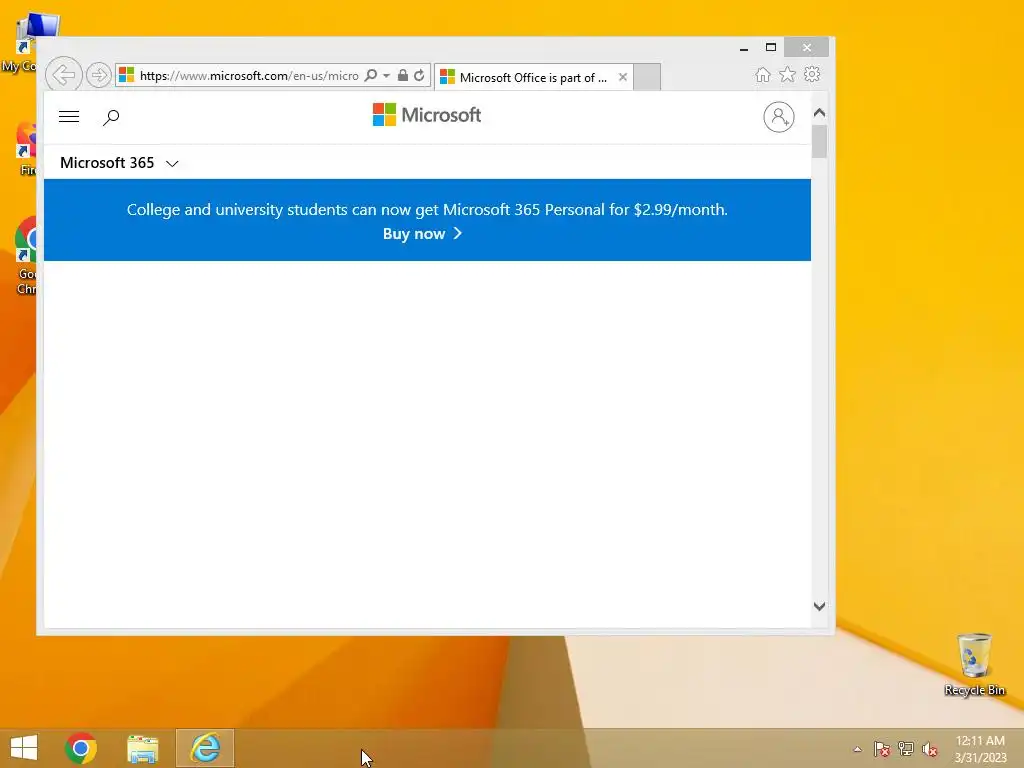Select the Recycle Bin desktop icon

click(974, 664)
